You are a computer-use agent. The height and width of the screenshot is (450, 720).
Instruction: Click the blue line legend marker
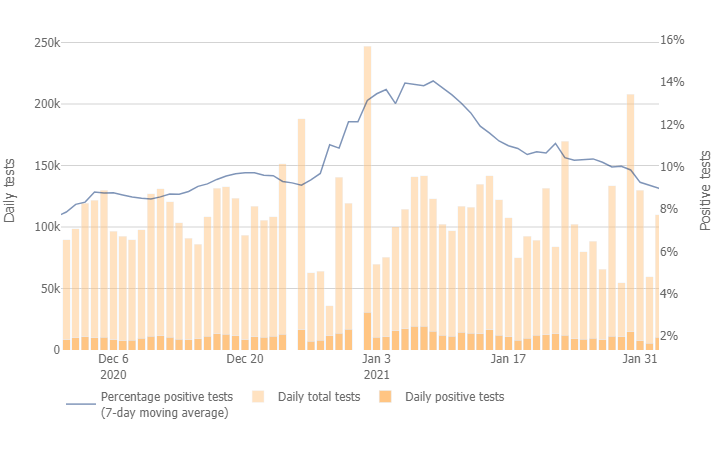point(81,404)
